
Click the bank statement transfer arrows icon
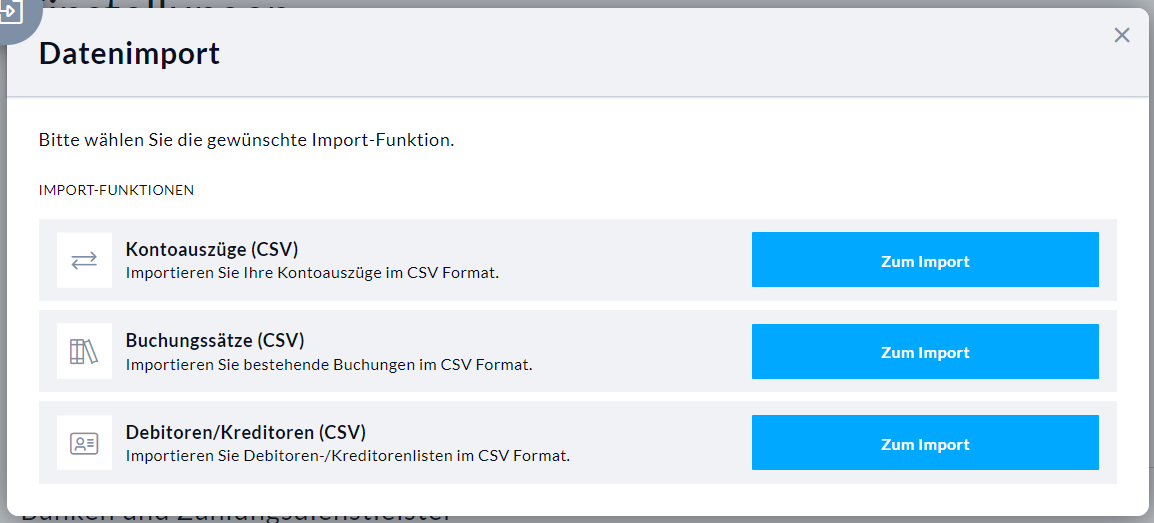[84, 260]
